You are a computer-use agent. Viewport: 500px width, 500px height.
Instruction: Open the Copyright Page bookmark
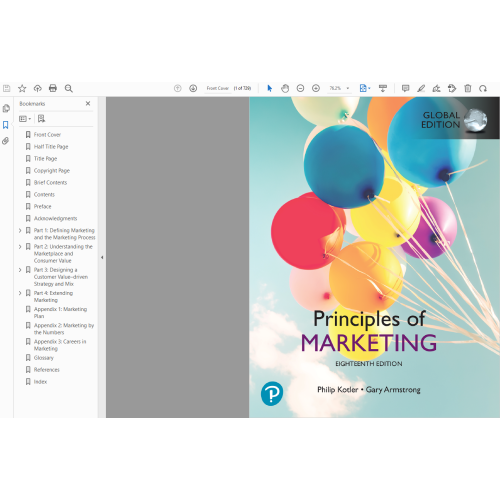coord(52,171)
